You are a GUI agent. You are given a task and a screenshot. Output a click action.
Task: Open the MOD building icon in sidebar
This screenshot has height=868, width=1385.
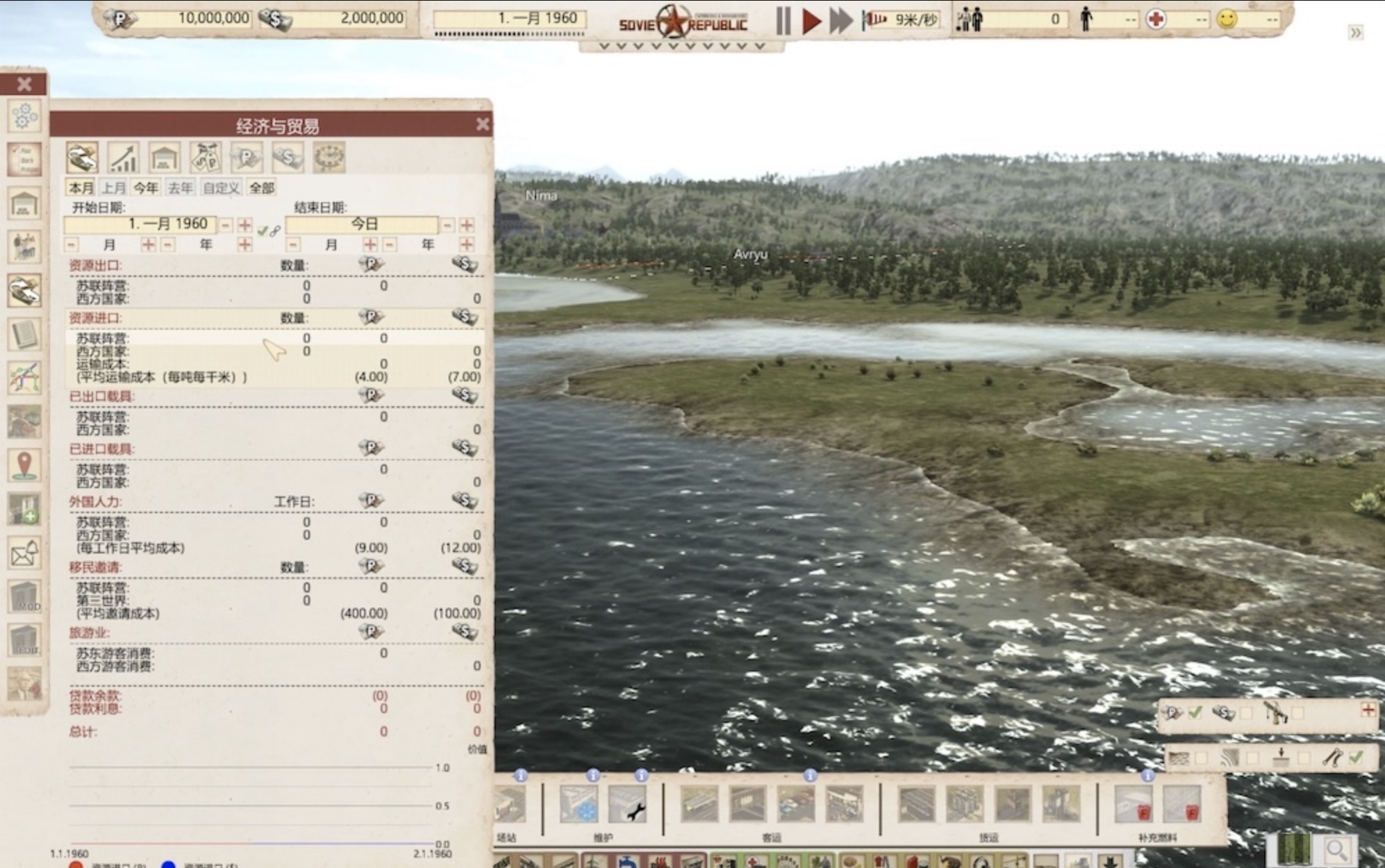pyautogui.click(x=24, y=596)
